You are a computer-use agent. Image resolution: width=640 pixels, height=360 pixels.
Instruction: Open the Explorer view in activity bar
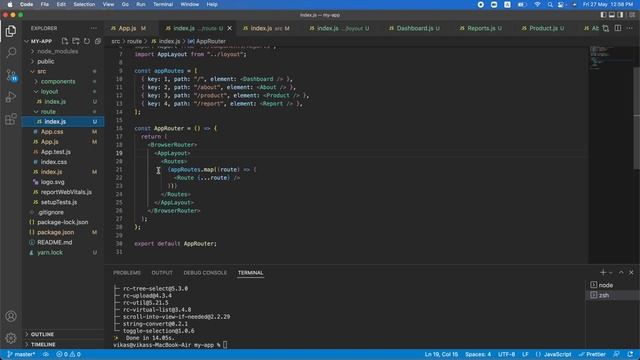coord(11,31)
